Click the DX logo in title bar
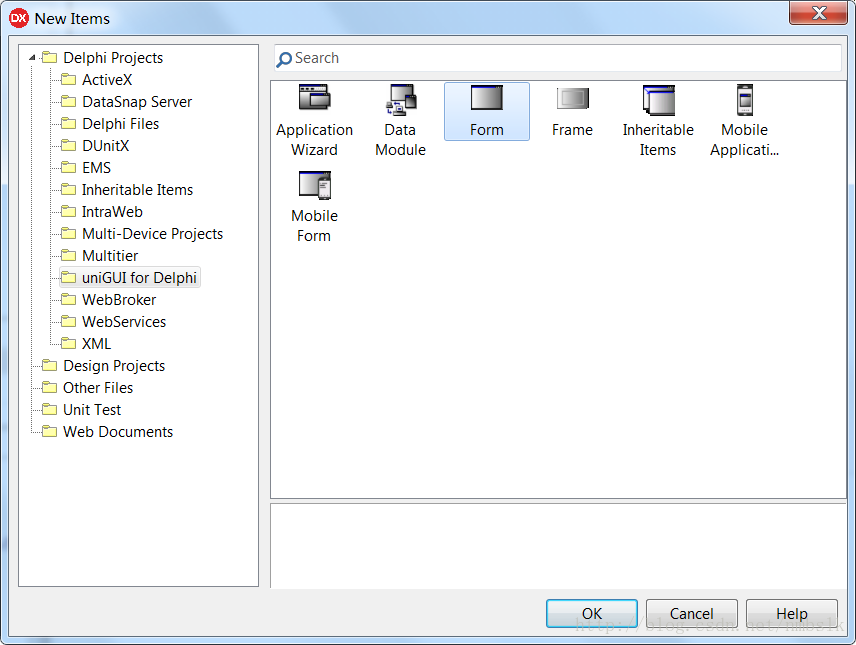Screen dimensions: 856x645 click(19, 18)
